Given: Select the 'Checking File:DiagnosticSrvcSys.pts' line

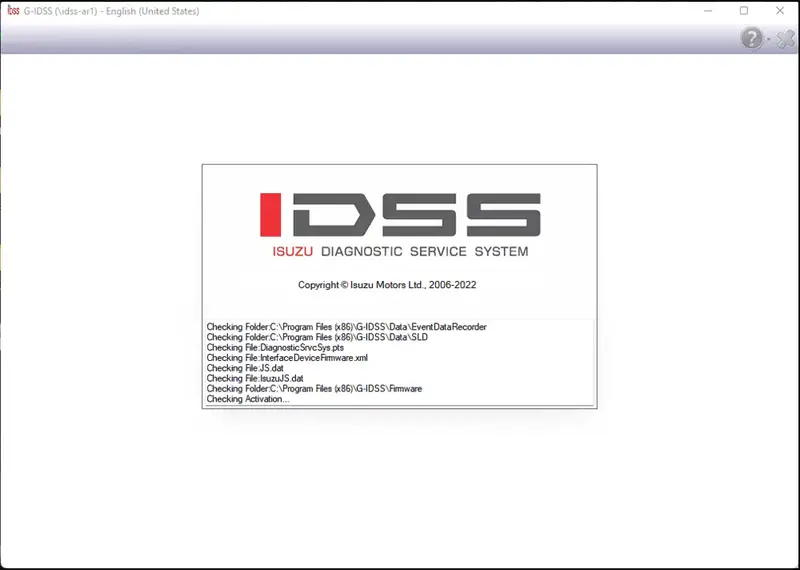Looking at the screenshot, I should pyautogui.click(x=275, y=348).
